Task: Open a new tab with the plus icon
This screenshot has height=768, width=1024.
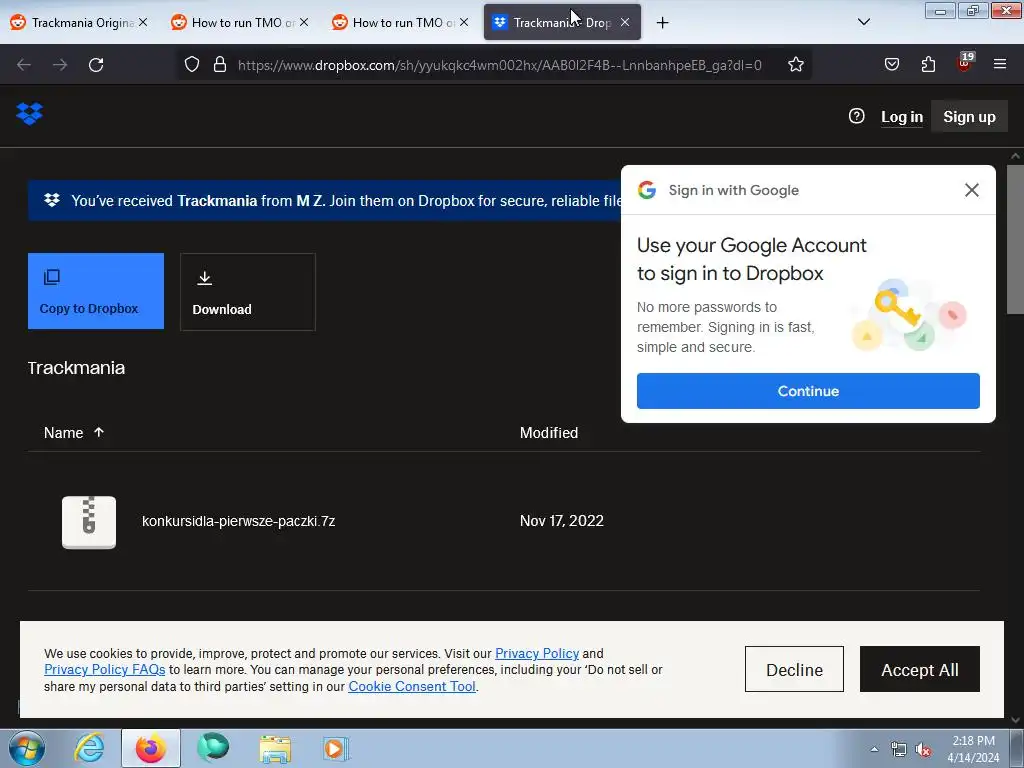Action: tap(662, 23)
